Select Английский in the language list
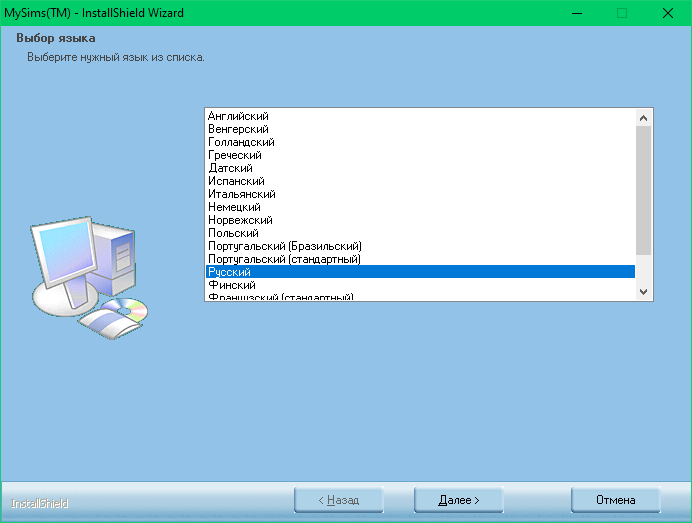Image resolution: width=692 pixels, height=523 pixels. click(420, 116)
